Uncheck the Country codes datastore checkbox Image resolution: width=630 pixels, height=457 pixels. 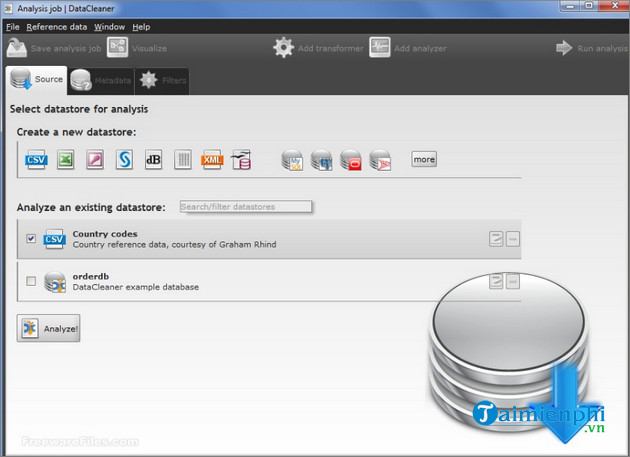tap(31, 239)
